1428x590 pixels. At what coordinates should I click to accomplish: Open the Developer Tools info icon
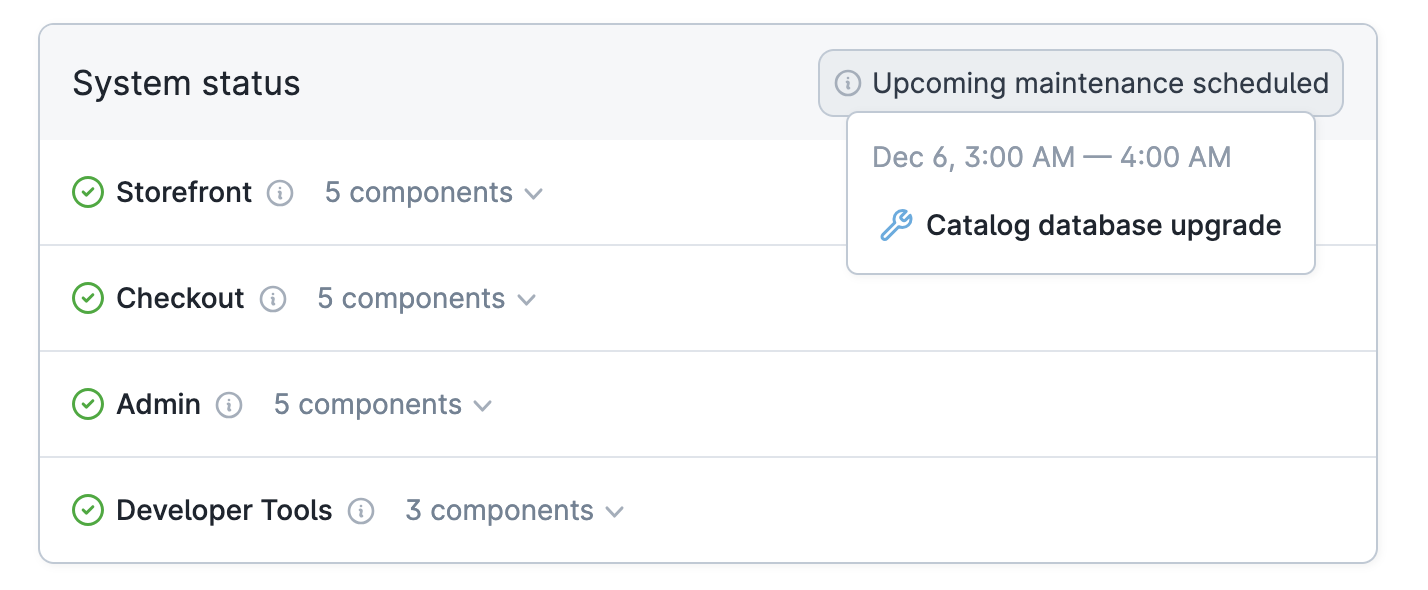point(361,511)
